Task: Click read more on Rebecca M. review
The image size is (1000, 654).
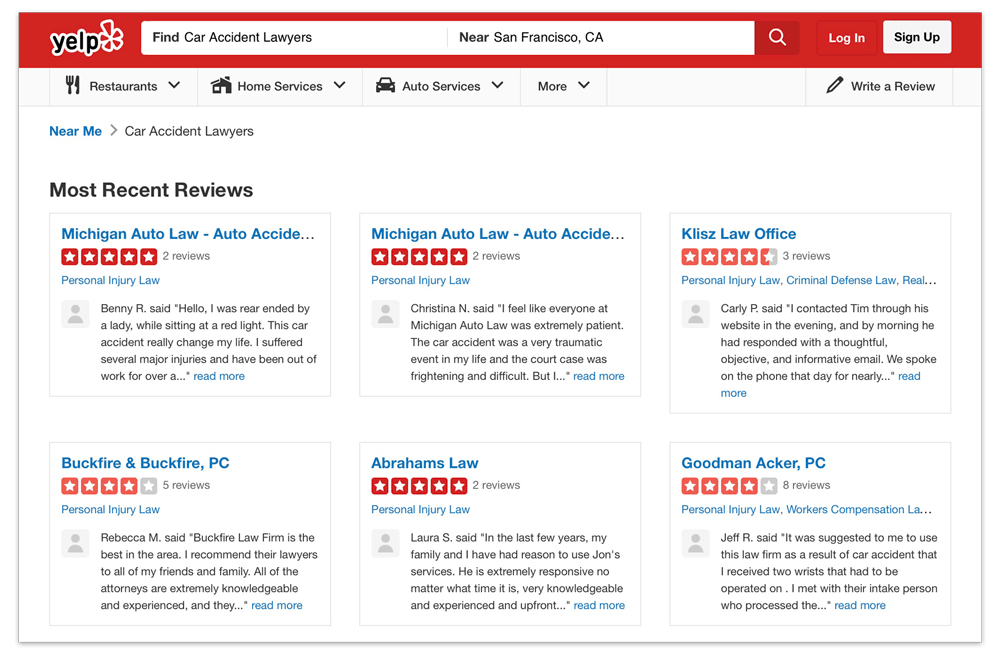Action: coord(277,606)
